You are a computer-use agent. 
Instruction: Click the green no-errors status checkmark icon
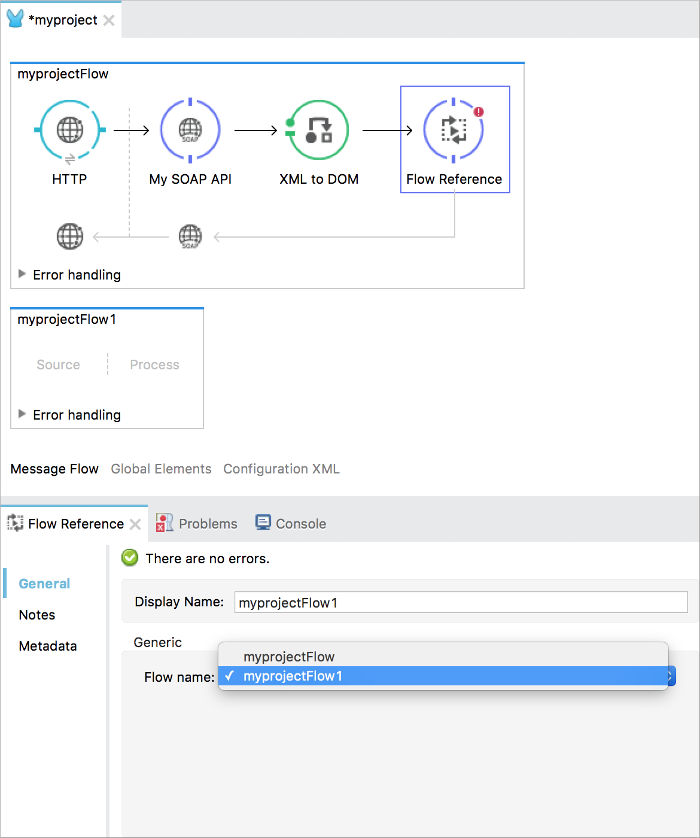tap(130, 558)
